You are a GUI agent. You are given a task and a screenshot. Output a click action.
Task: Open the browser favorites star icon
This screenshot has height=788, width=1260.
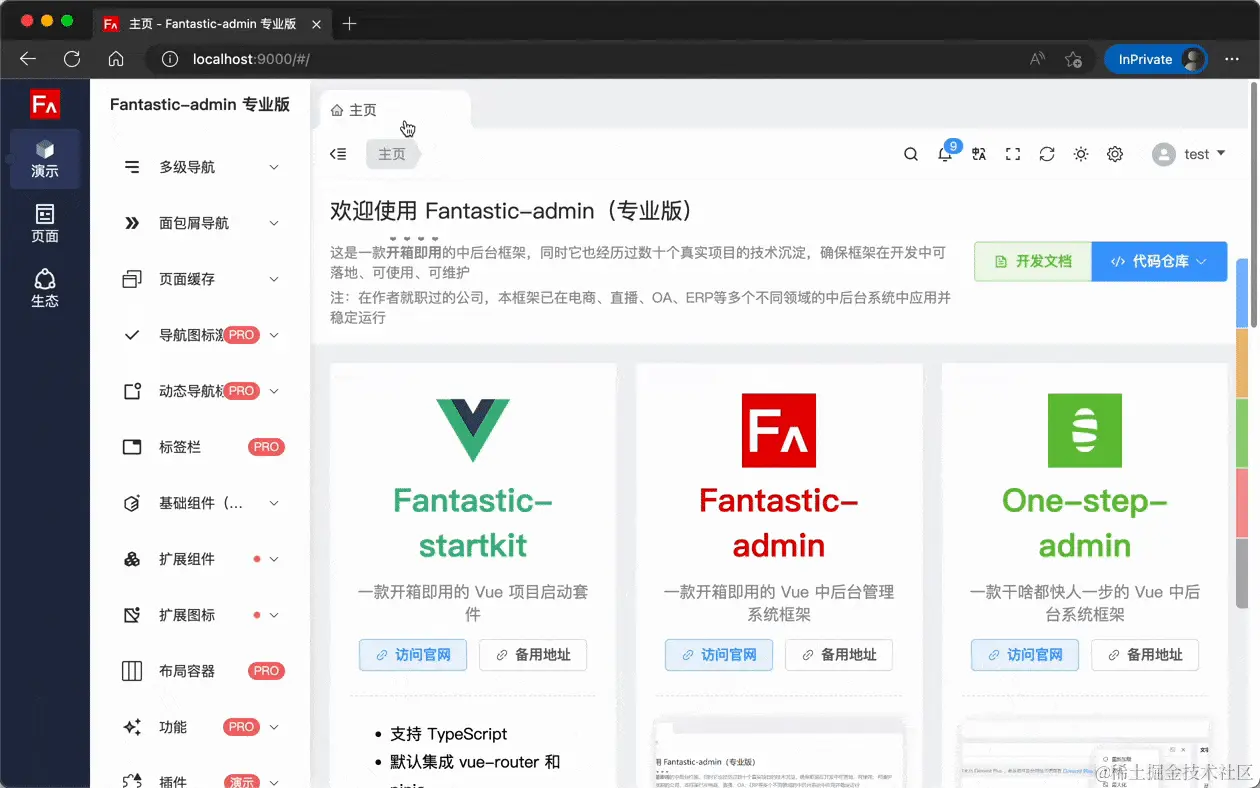point(1073,59)
